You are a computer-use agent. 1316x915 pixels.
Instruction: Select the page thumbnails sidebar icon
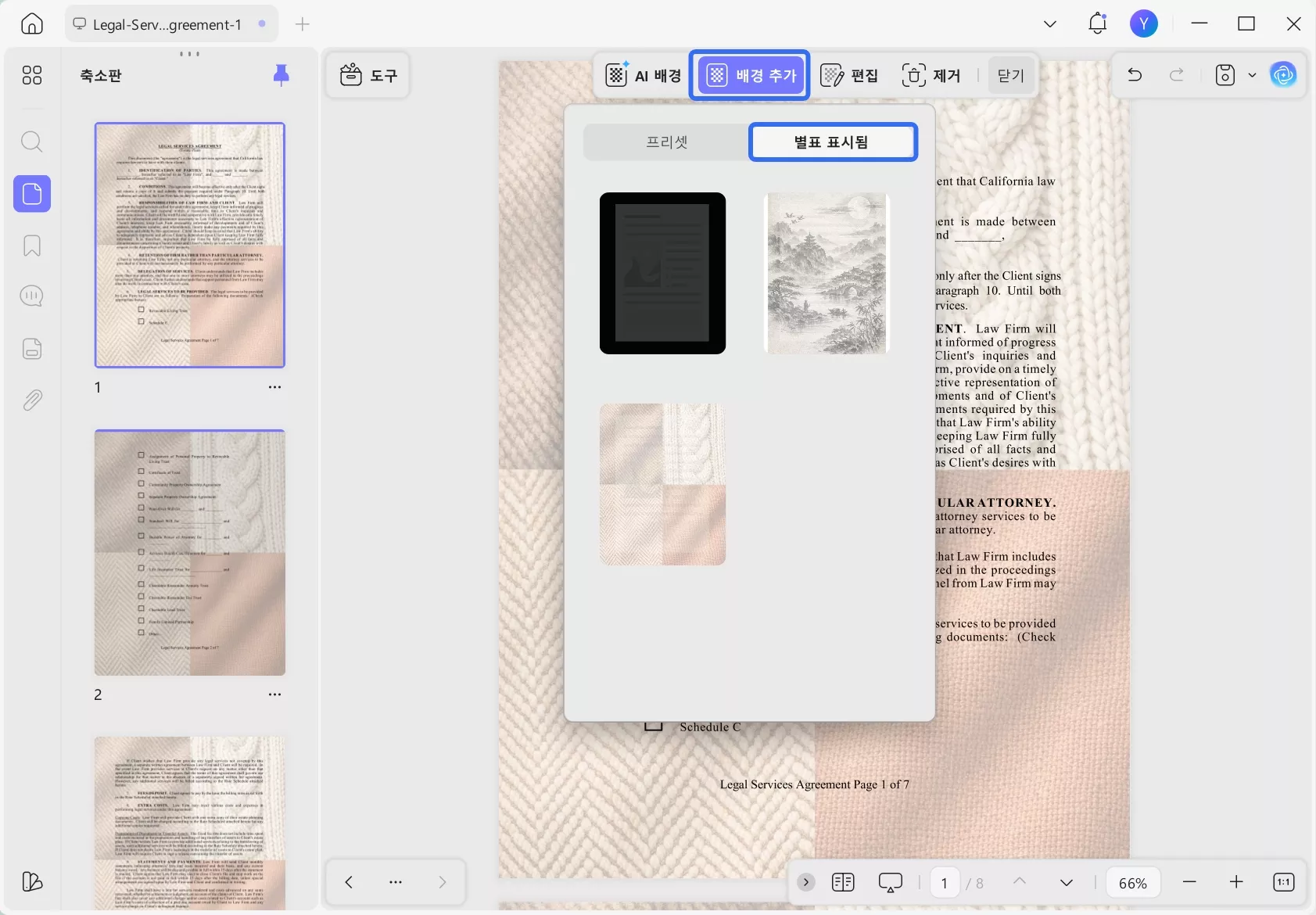(x=32, y=193)
